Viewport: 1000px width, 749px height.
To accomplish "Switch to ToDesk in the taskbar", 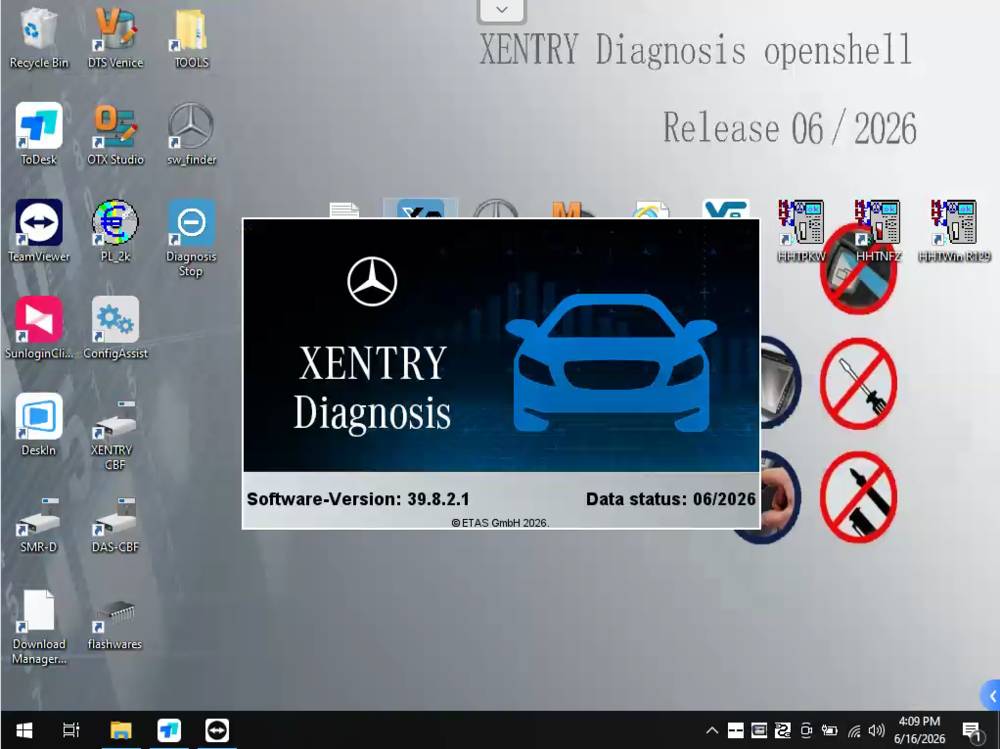I will point(169,730).
